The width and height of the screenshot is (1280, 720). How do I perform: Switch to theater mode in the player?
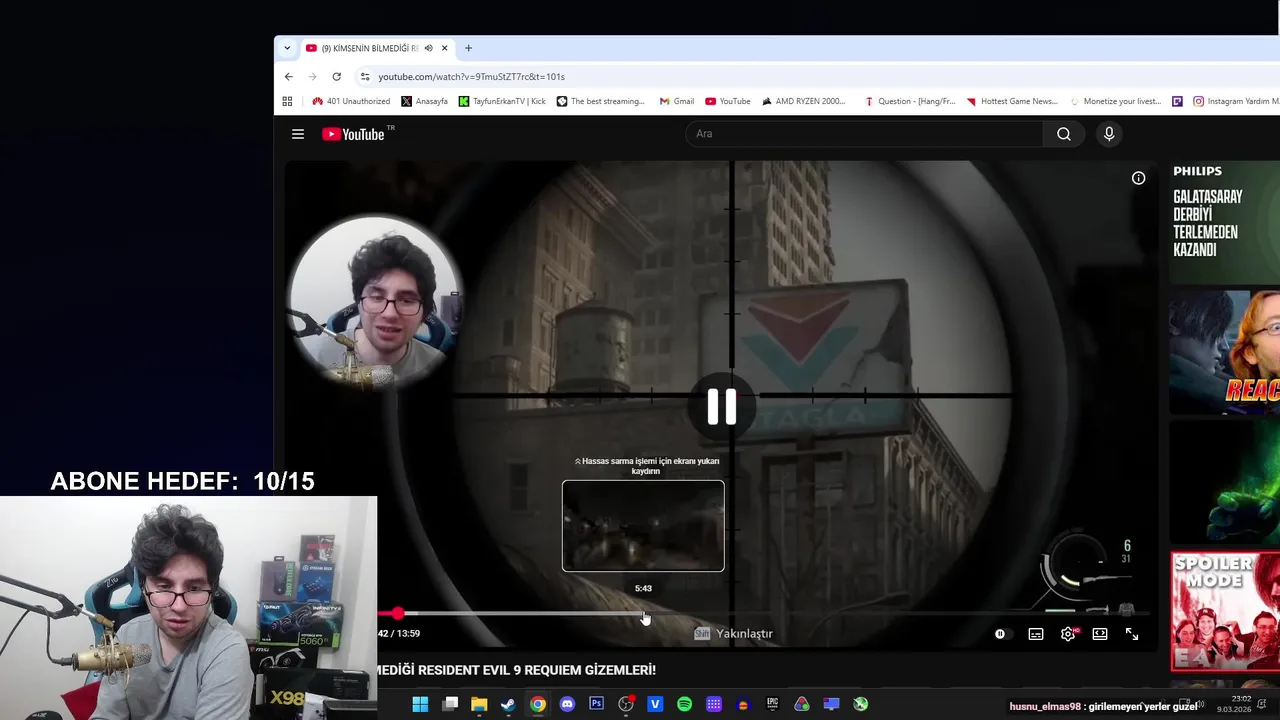coord(1100,634)
